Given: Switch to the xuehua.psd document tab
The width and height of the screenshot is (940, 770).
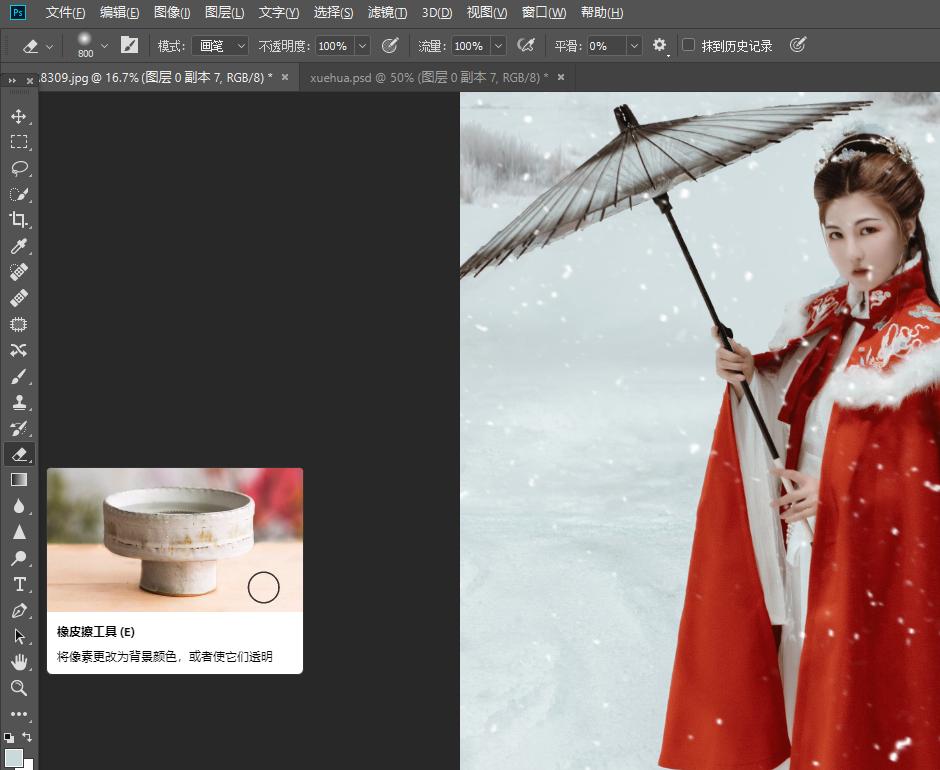Looking at the screenshot, I should coord(429,77).
